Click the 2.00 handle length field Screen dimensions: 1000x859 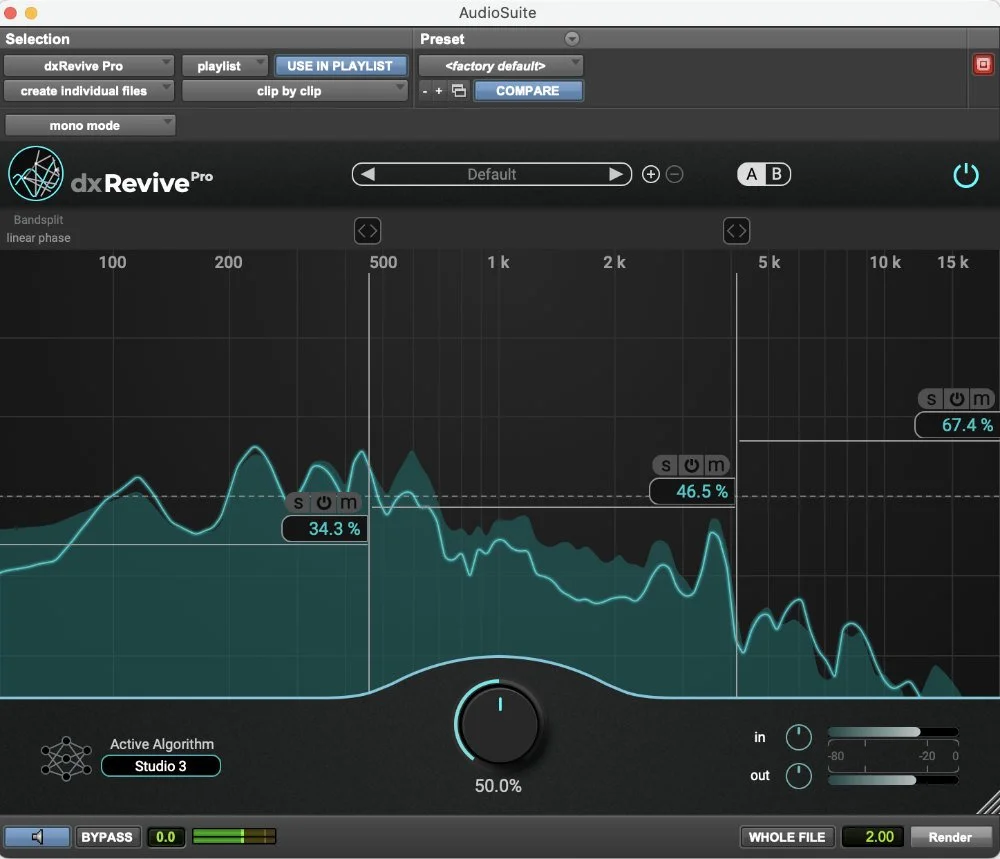pyautogui.click(x=872, y=837)
